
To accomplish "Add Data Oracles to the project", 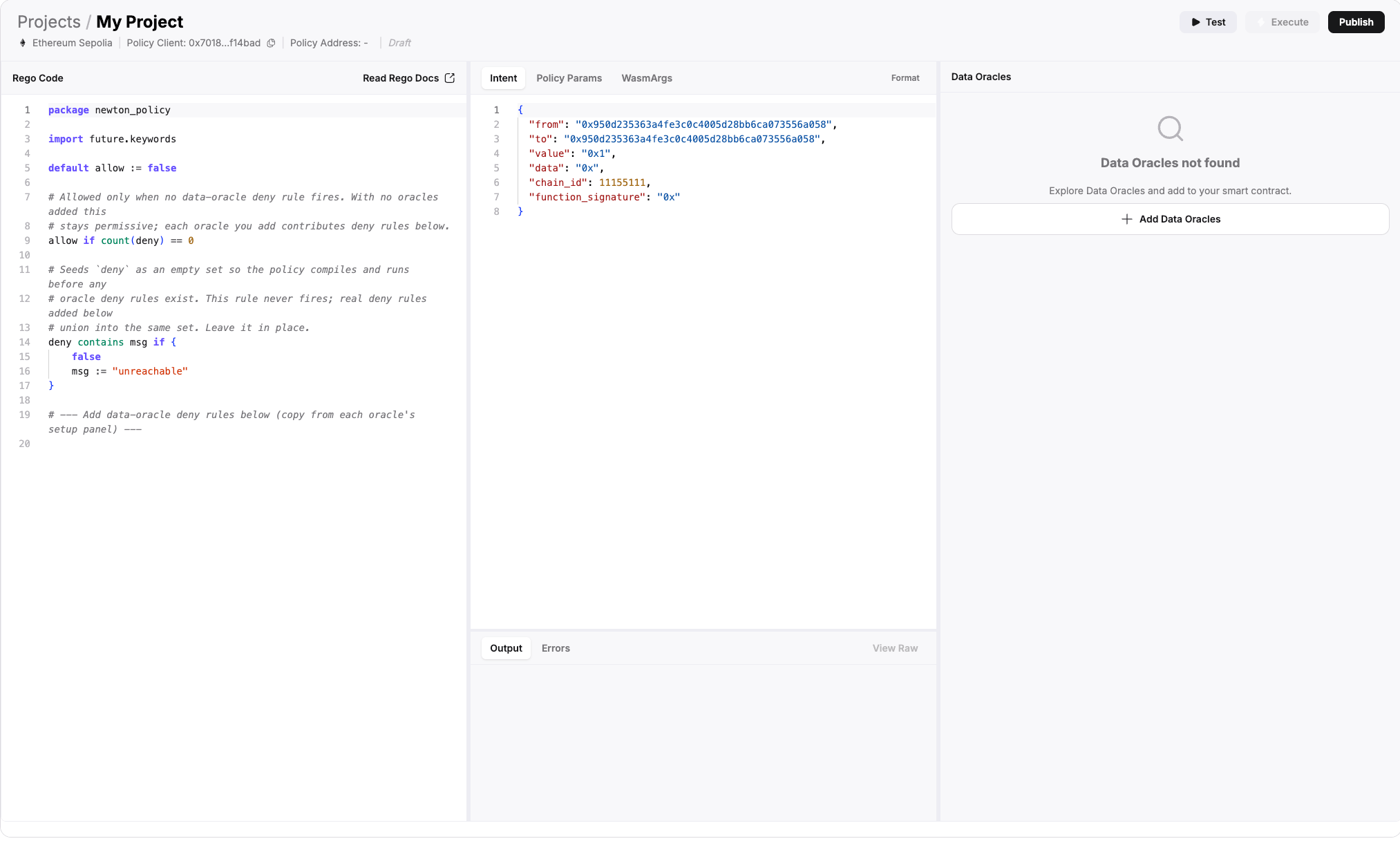I will [1170, 219].
